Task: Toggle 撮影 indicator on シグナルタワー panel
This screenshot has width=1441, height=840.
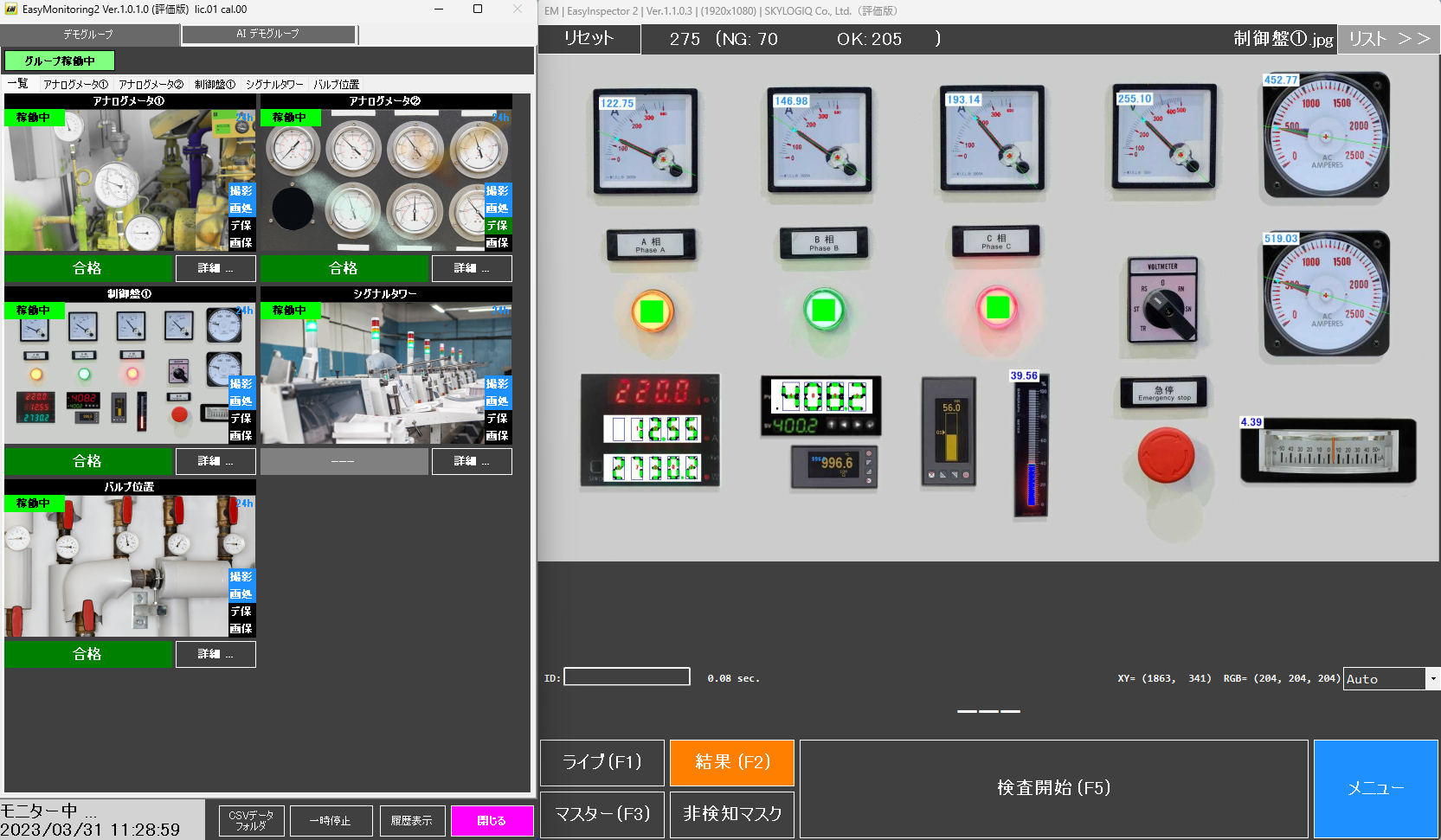Action: [498, 384]
